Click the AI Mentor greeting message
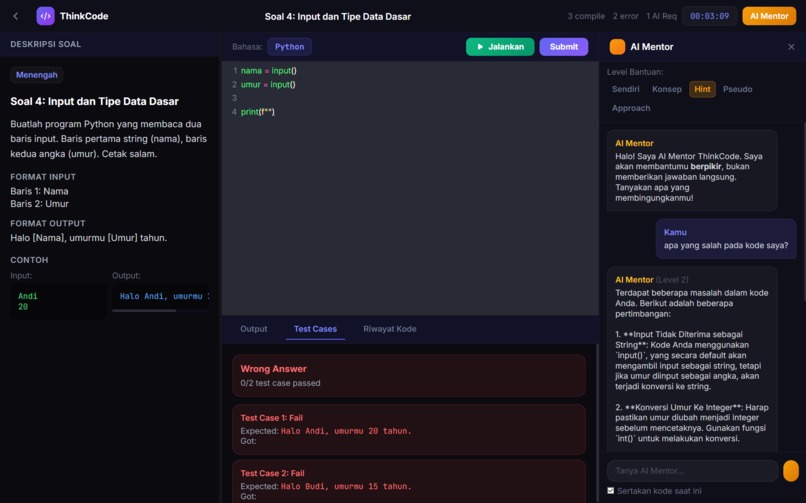Viewport: 806px width, 503px height. pyautogui.click(x=692, y=171)
